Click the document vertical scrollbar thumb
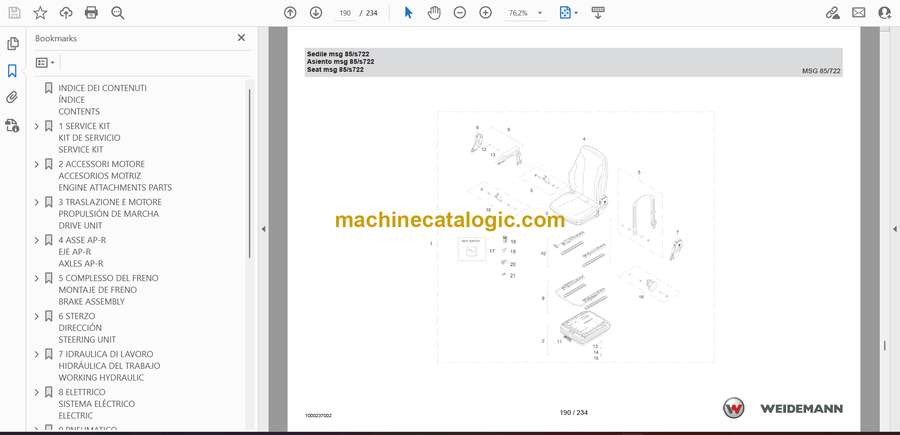 [885, 345]
